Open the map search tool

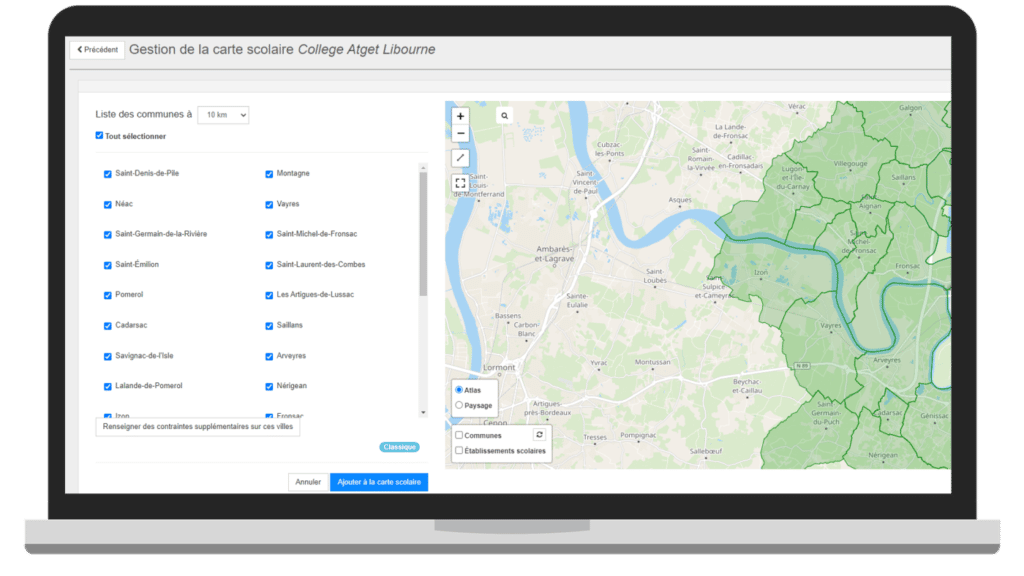[504, 116]
